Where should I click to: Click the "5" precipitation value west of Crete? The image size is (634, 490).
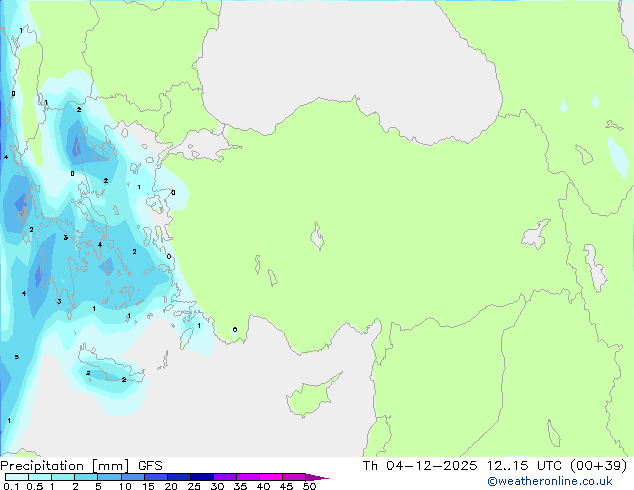pyautogui.click(x=17, y=357)
